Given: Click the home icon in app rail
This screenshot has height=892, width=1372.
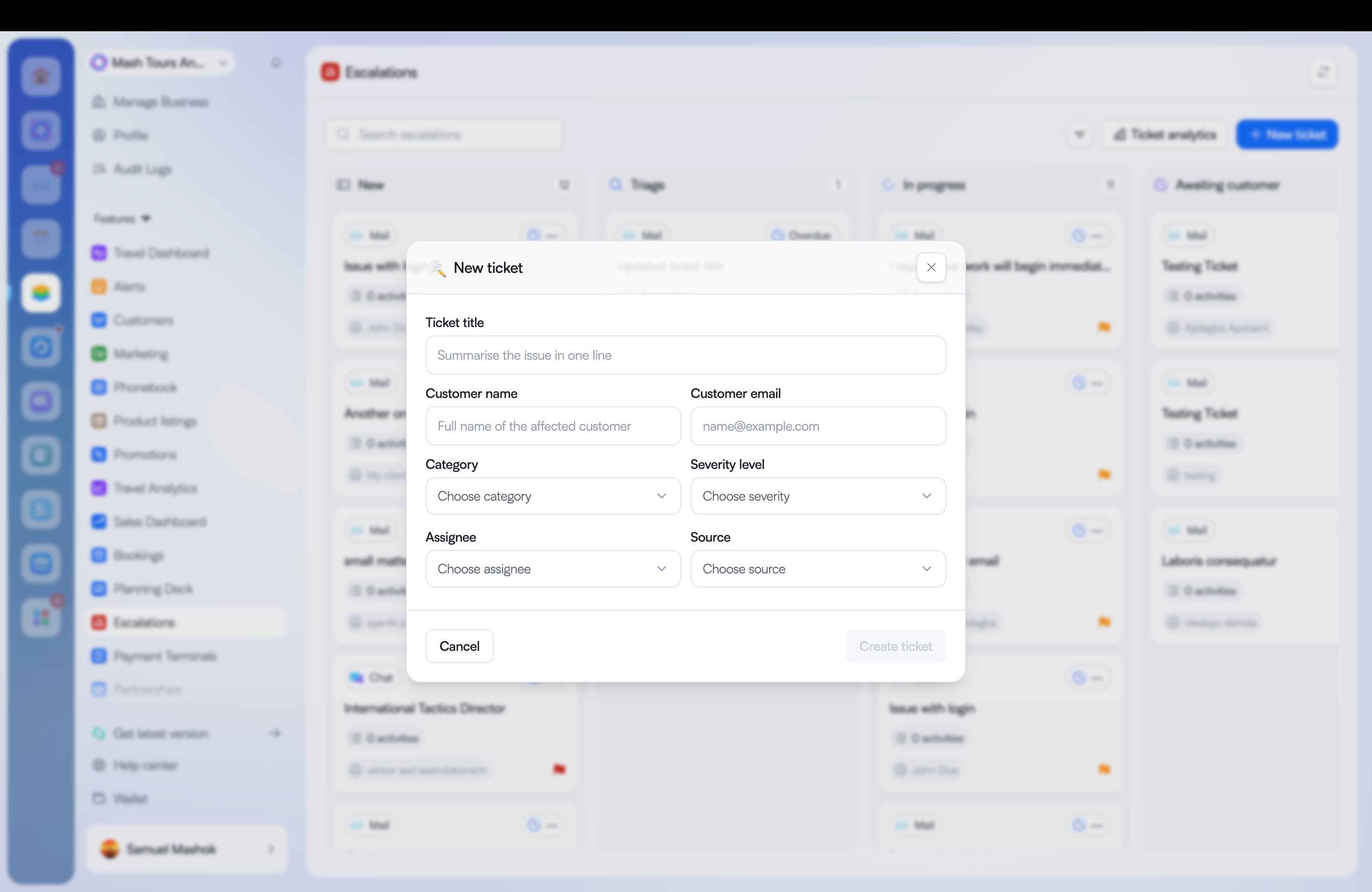Looking at the screenshot, I should coord(41,76).
